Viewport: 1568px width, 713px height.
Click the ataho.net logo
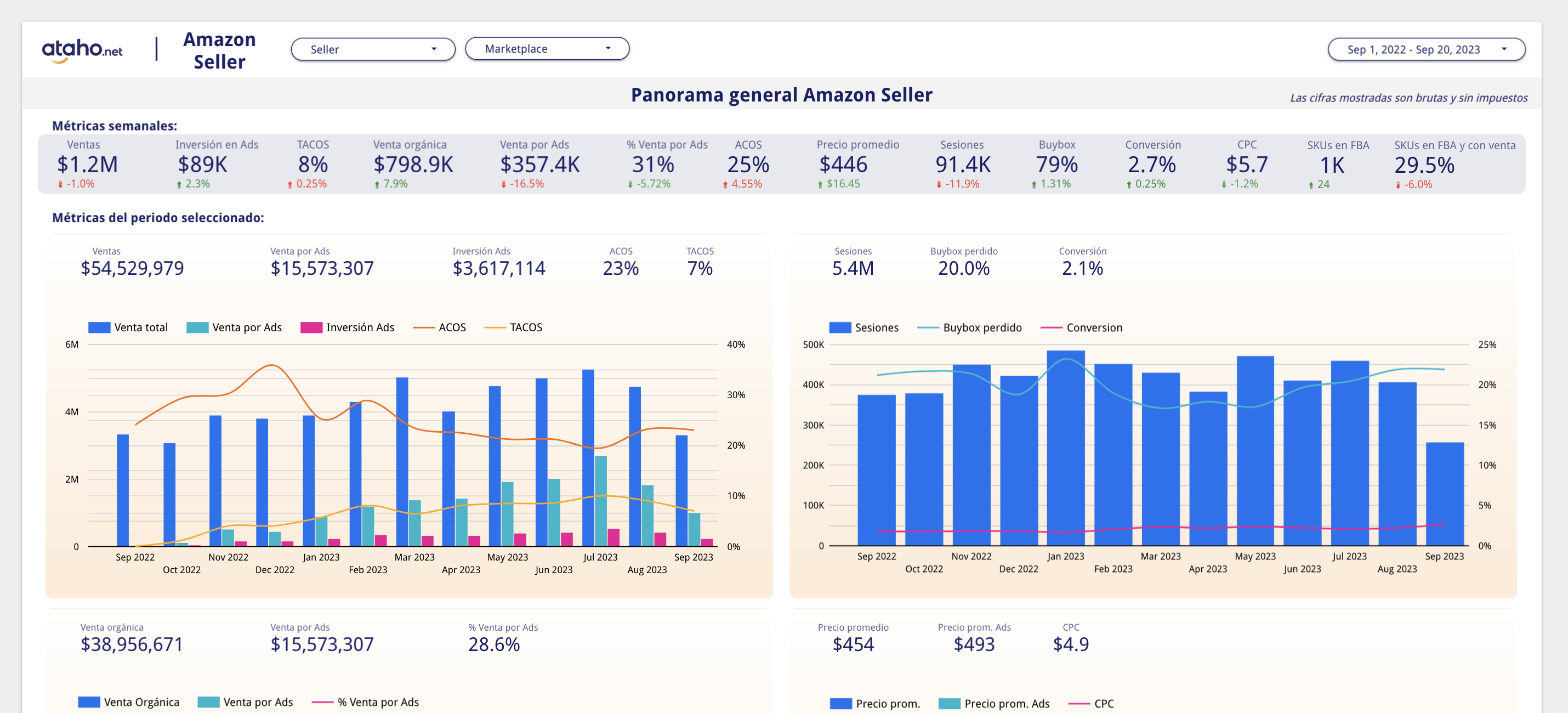pos(82,50)
